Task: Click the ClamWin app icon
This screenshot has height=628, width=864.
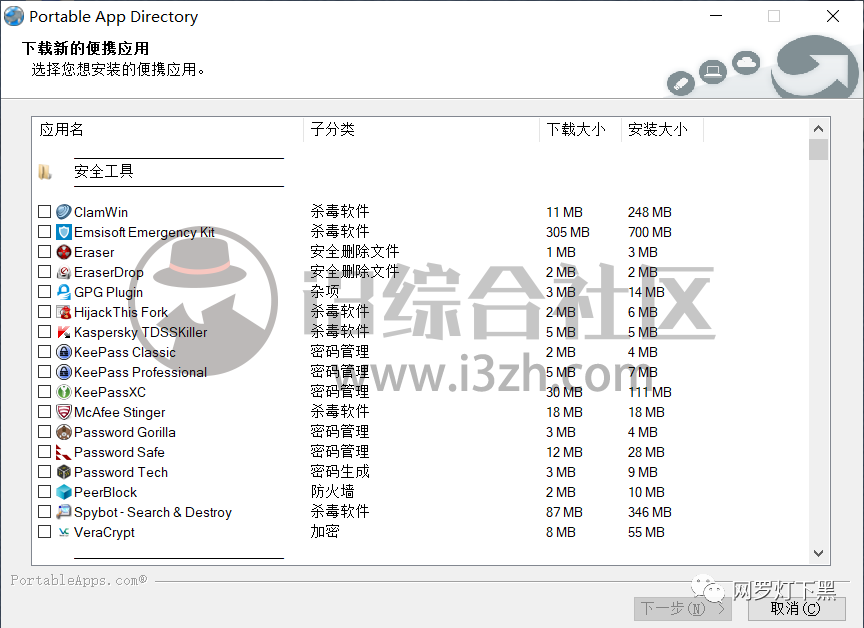Action: coord(64,212)
